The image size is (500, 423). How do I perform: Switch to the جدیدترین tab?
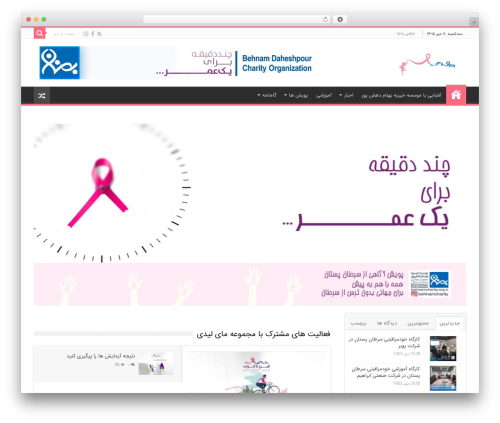(x=449, y=323)
